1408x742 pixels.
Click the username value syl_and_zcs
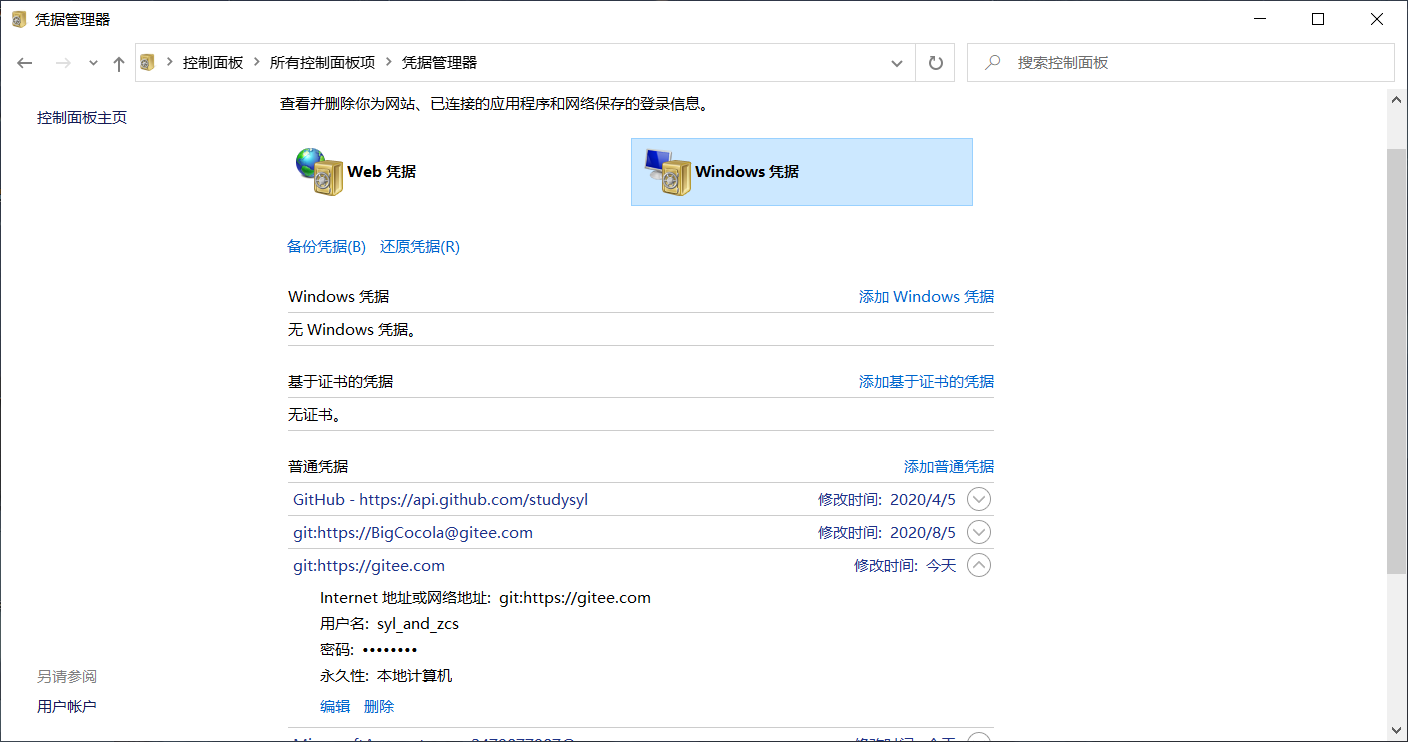[x=418, y=624]
